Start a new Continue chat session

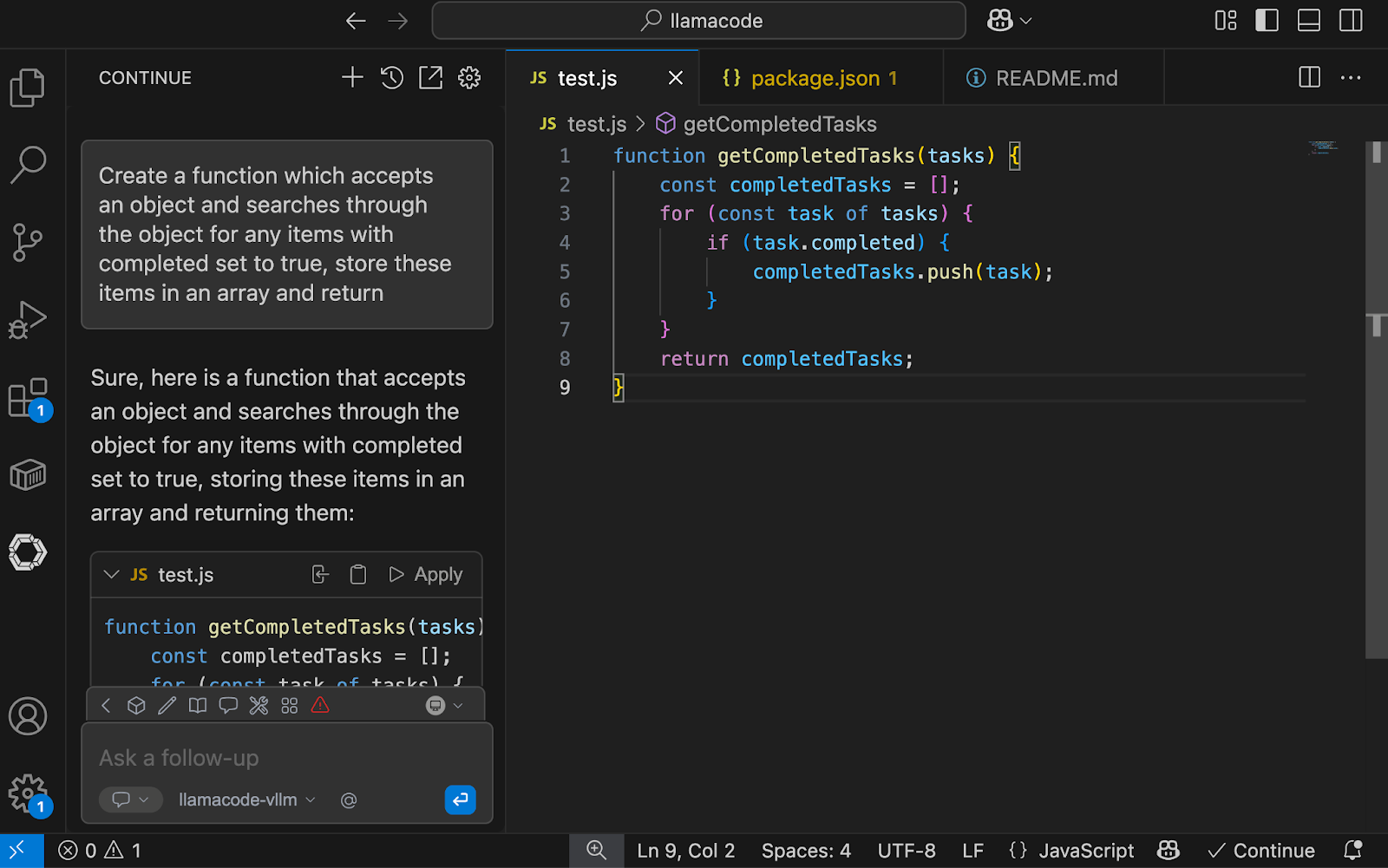click(x=352, y=78)
